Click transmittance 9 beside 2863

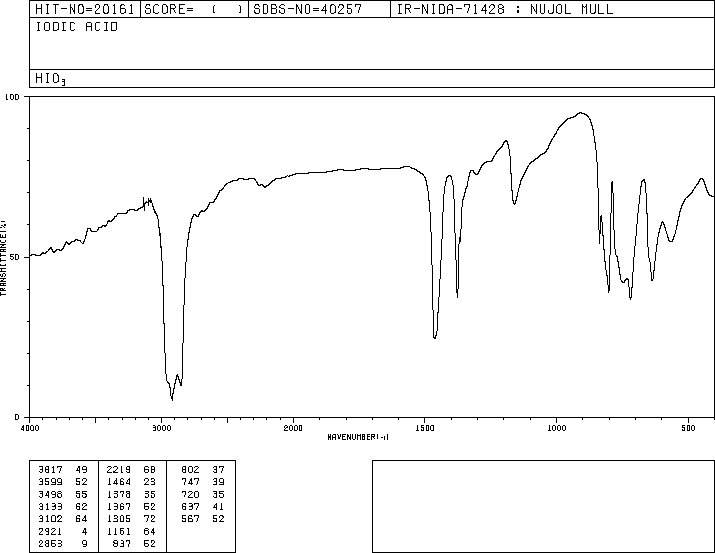84,544
